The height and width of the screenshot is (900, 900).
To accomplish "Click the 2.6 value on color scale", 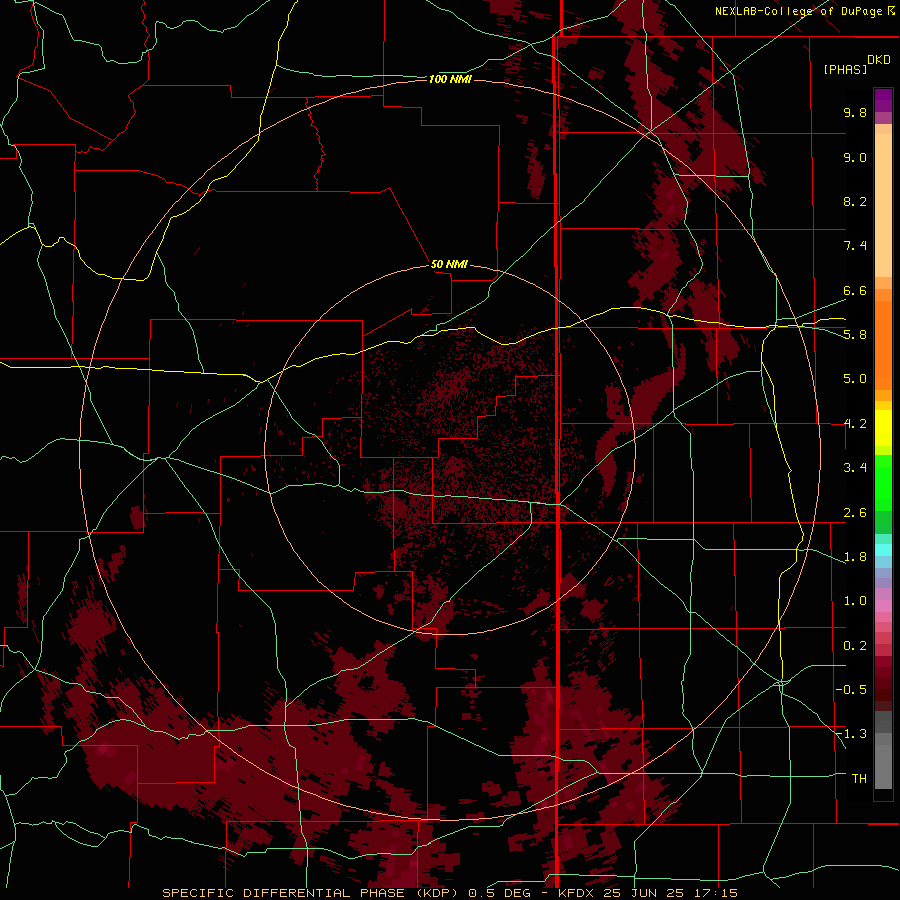I will coord(855,513).
